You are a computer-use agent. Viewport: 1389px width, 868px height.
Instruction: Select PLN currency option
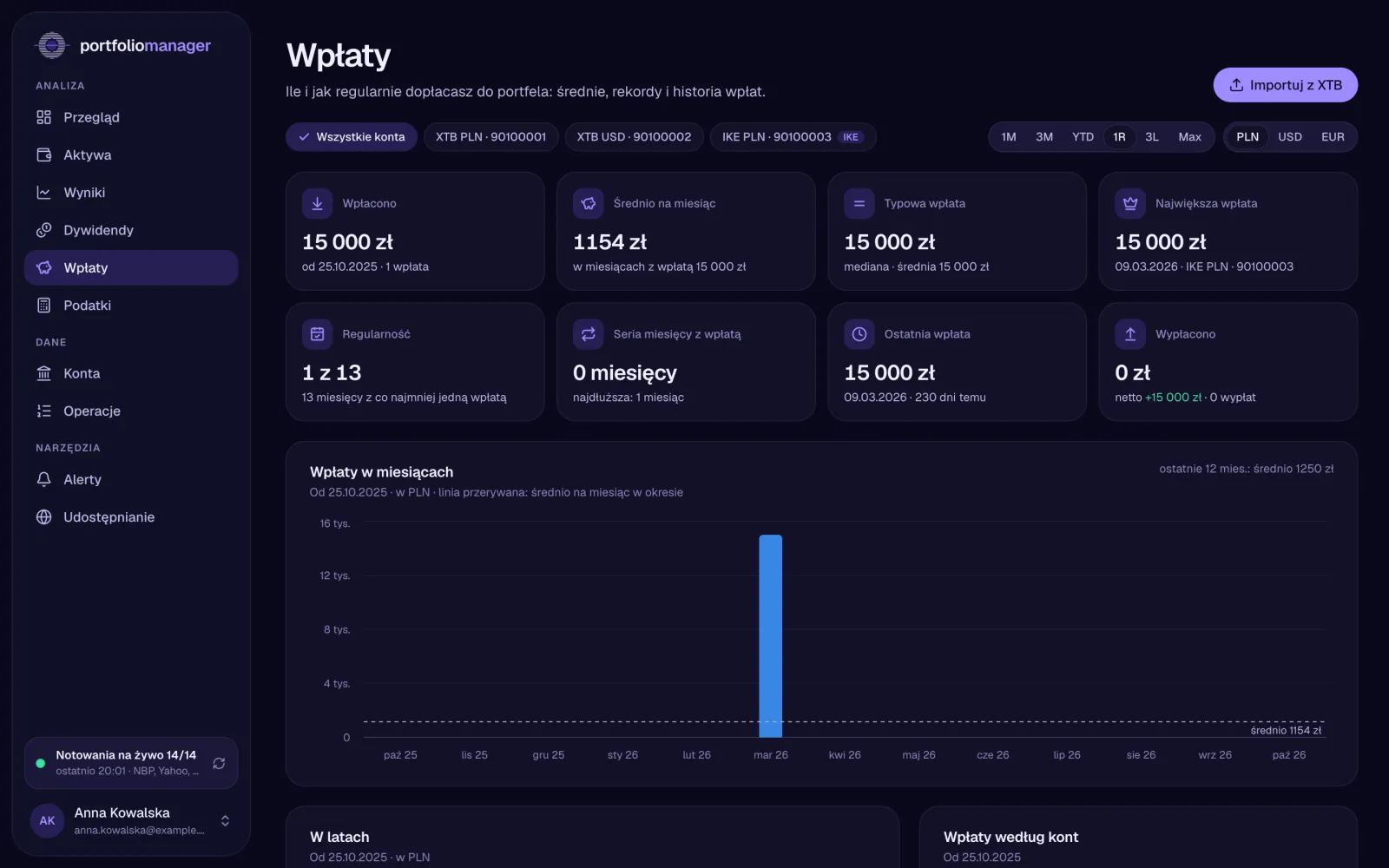1247,137
